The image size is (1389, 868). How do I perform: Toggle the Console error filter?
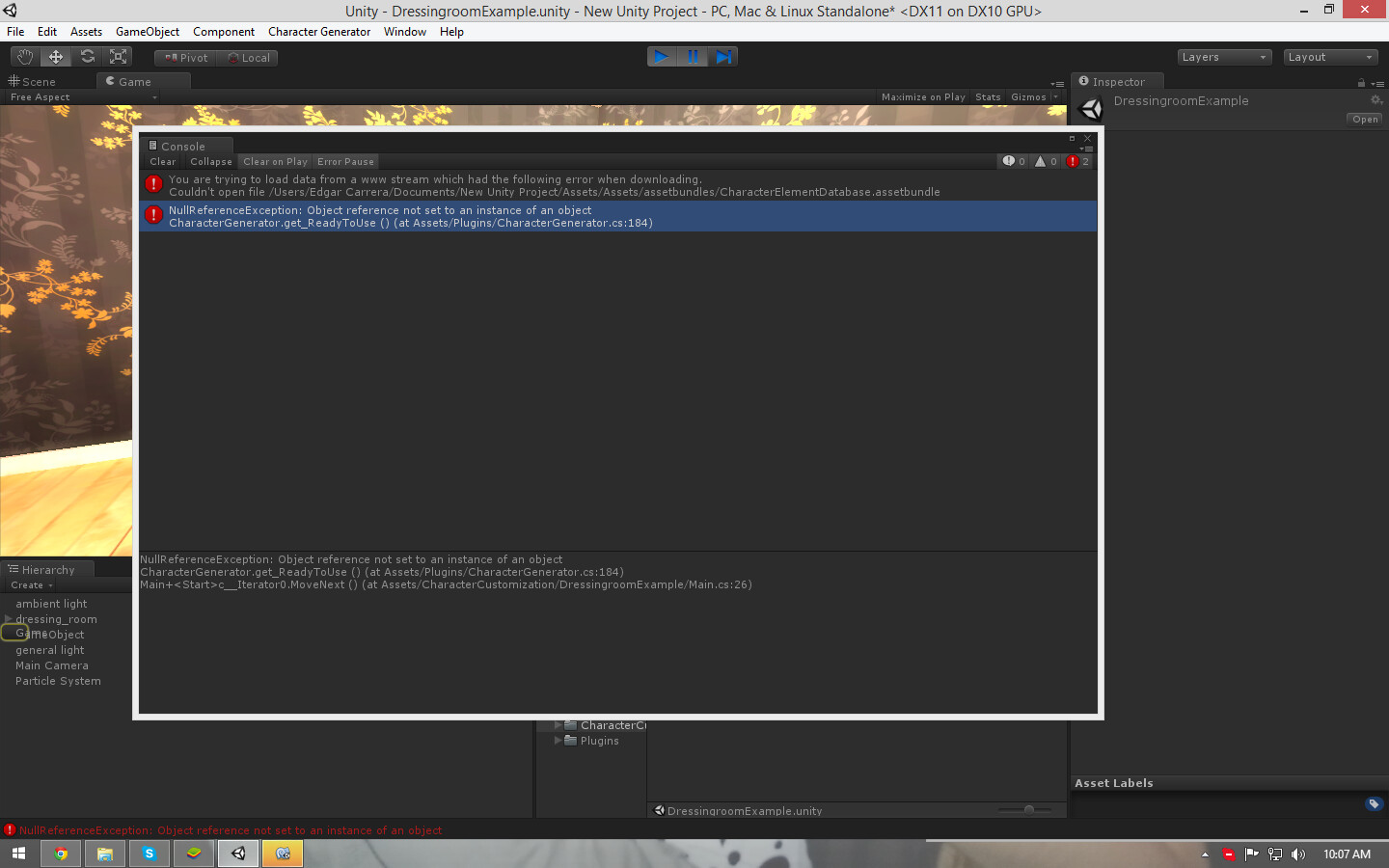1078,162
